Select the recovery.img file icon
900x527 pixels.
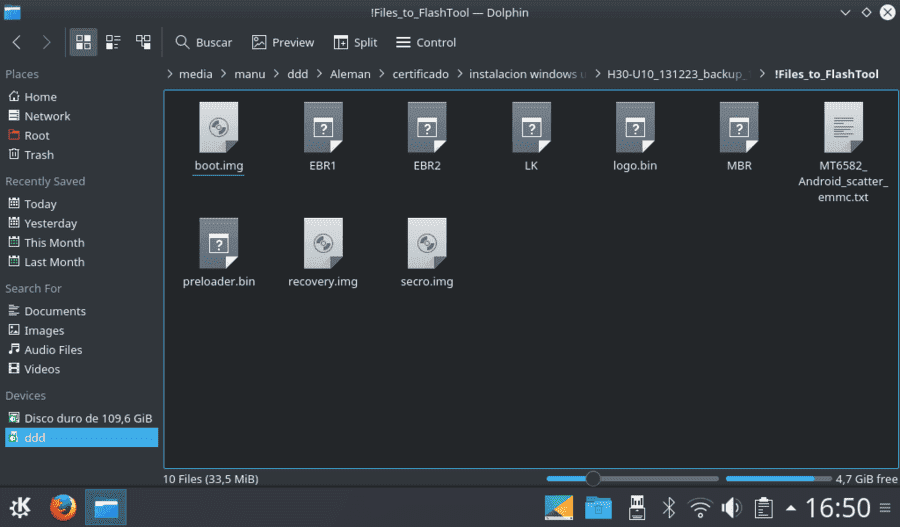click(323, 243)
